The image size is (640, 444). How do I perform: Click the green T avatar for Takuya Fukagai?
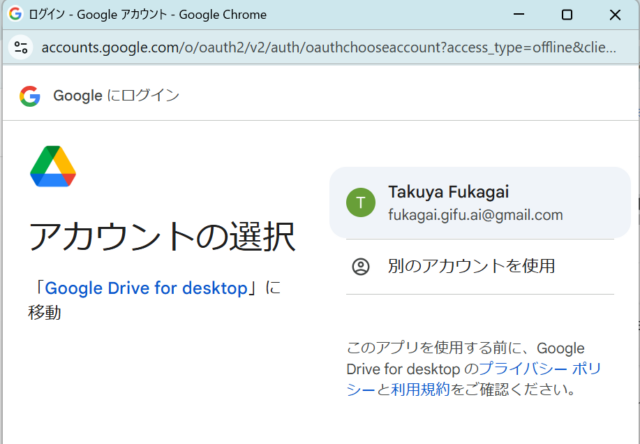click(360, 202)
